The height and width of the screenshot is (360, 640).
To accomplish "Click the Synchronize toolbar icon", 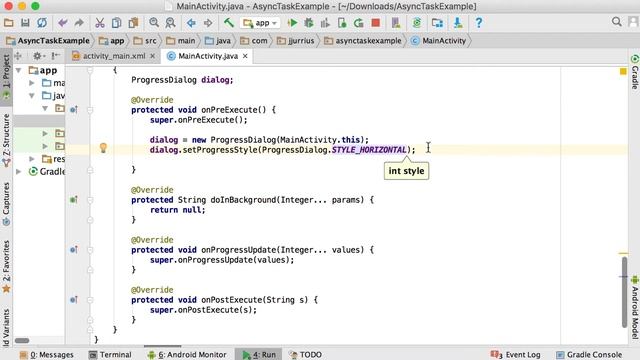I will pyautogui.click(x=42, y=23).
